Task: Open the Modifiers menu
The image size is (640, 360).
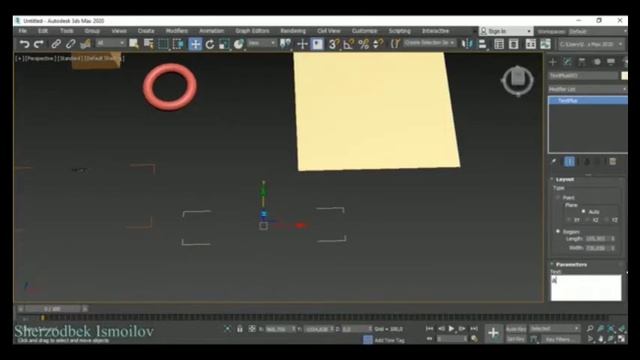Action: point(177,31)
